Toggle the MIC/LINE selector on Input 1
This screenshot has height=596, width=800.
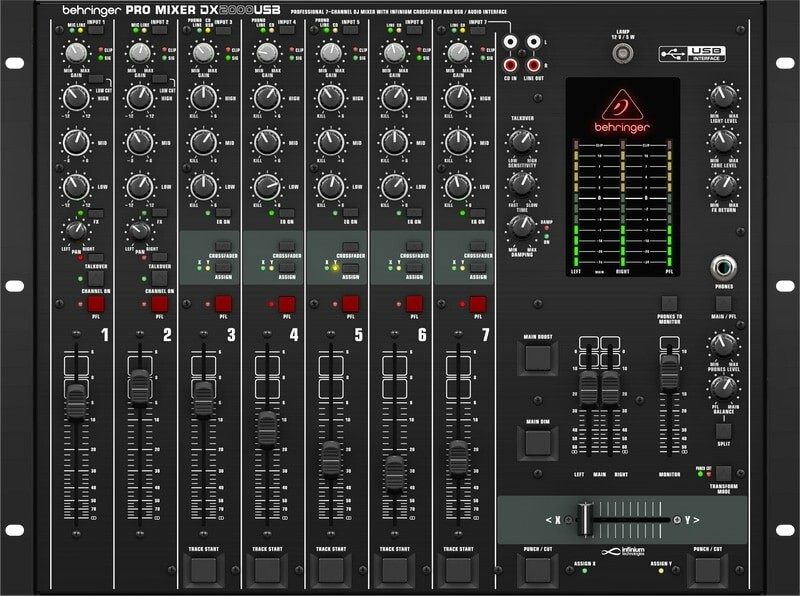[x=95, y=30]
